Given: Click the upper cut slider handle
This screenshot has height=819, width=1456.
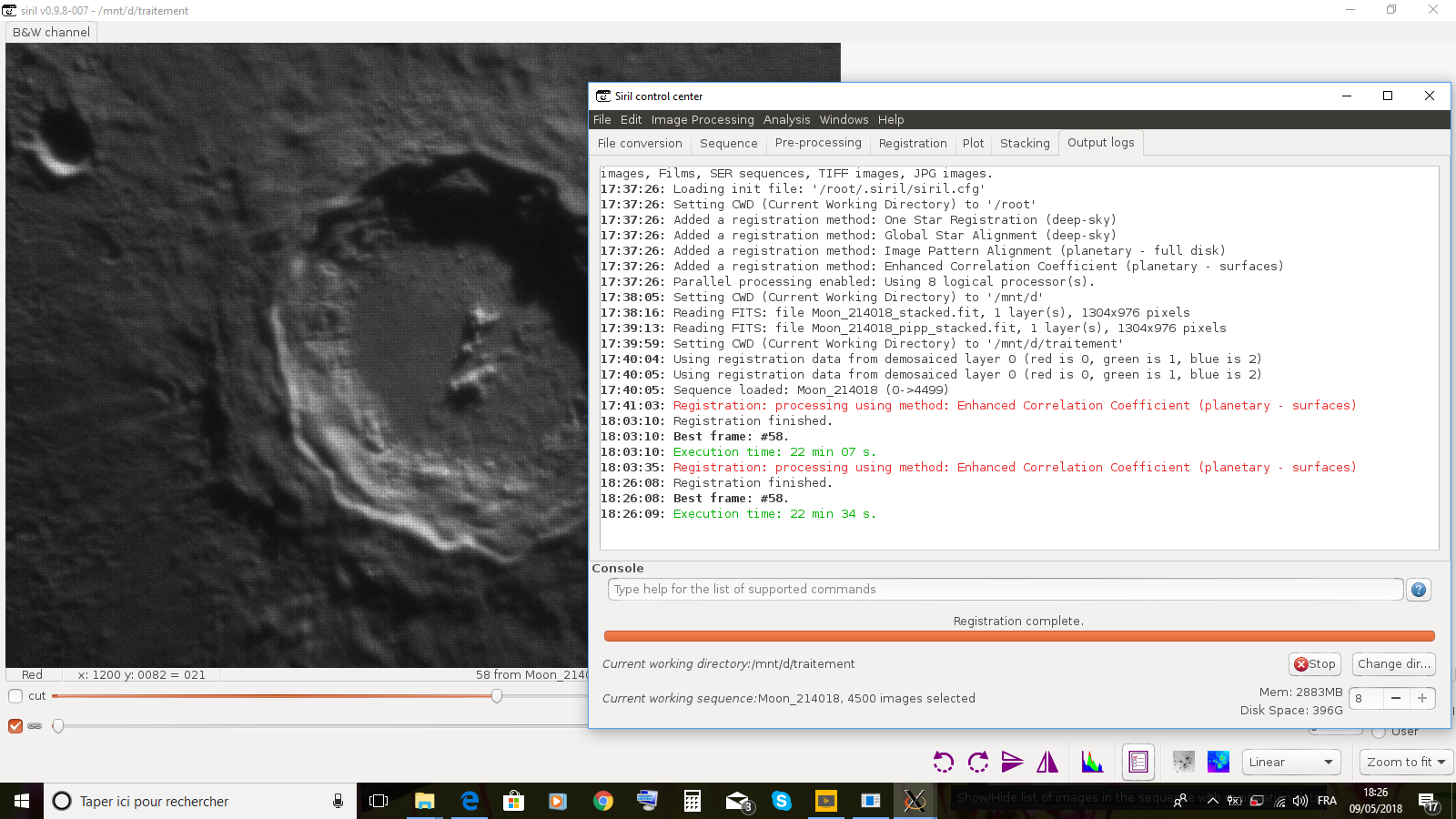Looking at the screenshot, I should [x=497, y=696].
